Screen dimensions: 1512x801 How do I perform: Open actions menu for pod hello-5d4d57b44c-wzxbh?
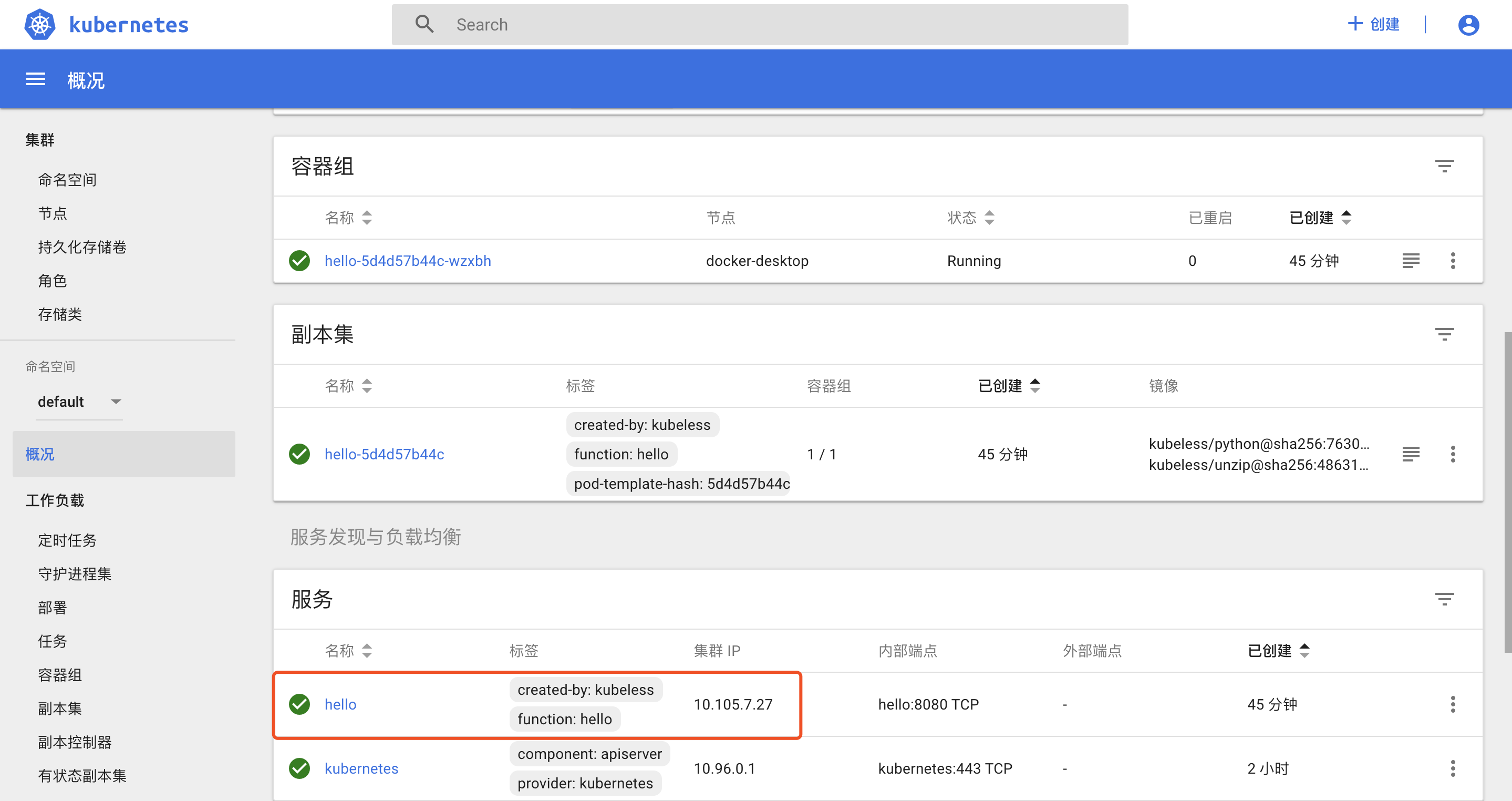point(1453,261)
